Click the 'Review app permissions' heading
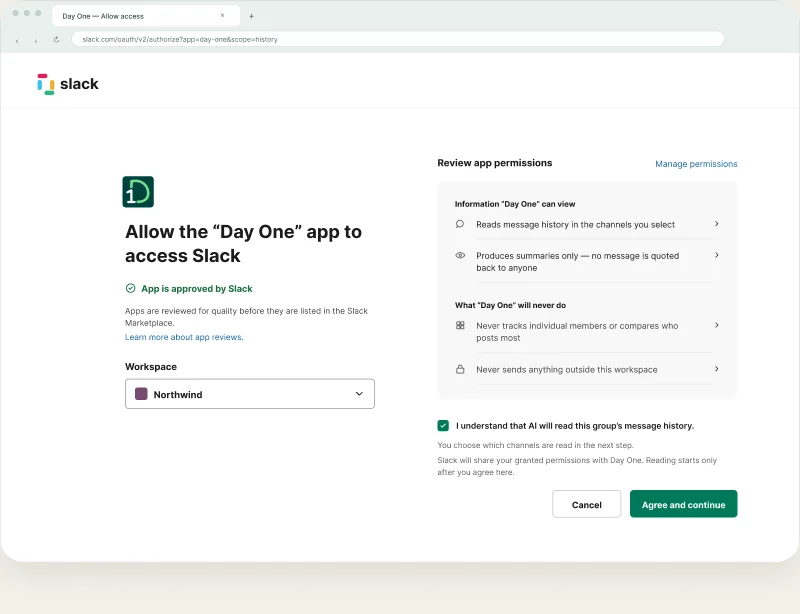This screenshot has width=800, height=614. (x=494, y=163)
